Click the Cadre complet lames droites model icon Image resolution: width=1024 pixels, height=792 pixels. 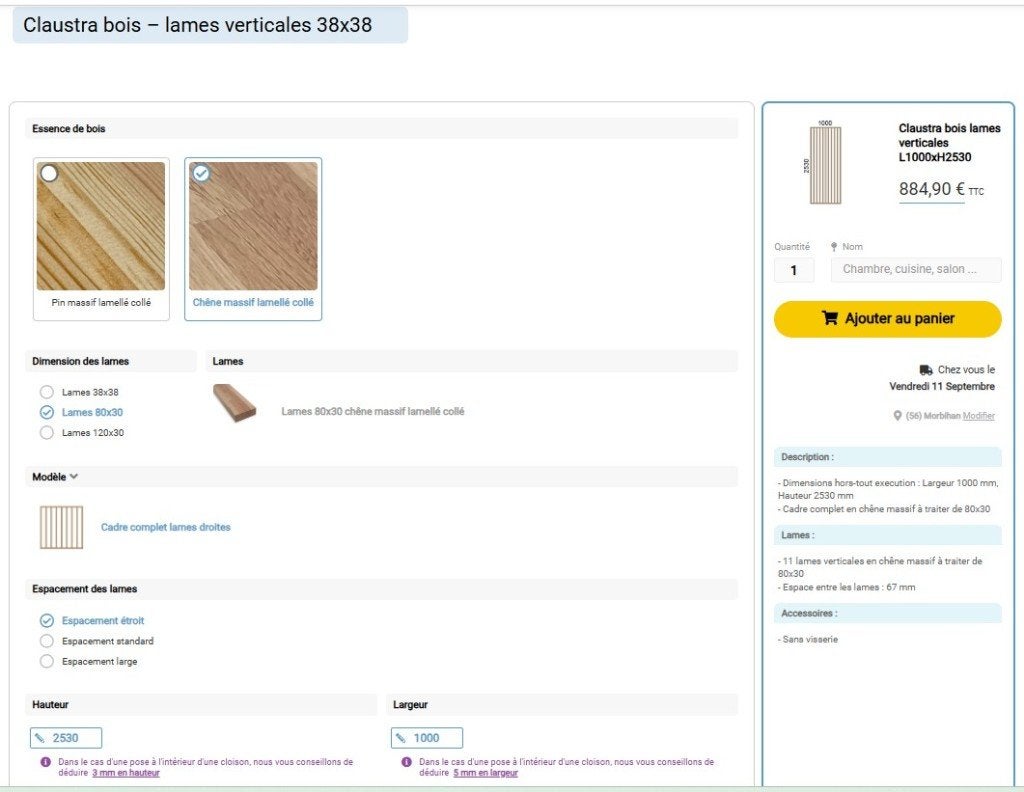pos(61,527)
